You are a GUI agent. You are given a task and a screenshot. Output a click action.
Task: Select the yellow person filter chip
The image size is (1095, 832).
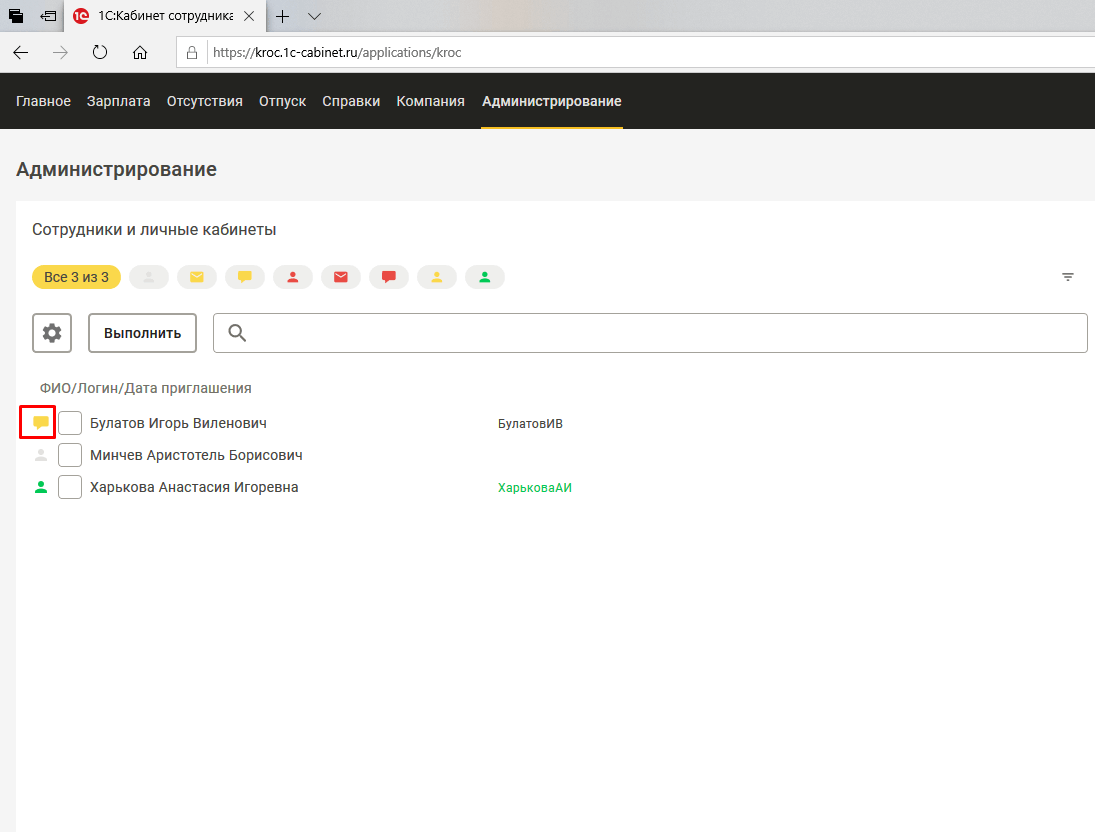[x=437, y=277]
